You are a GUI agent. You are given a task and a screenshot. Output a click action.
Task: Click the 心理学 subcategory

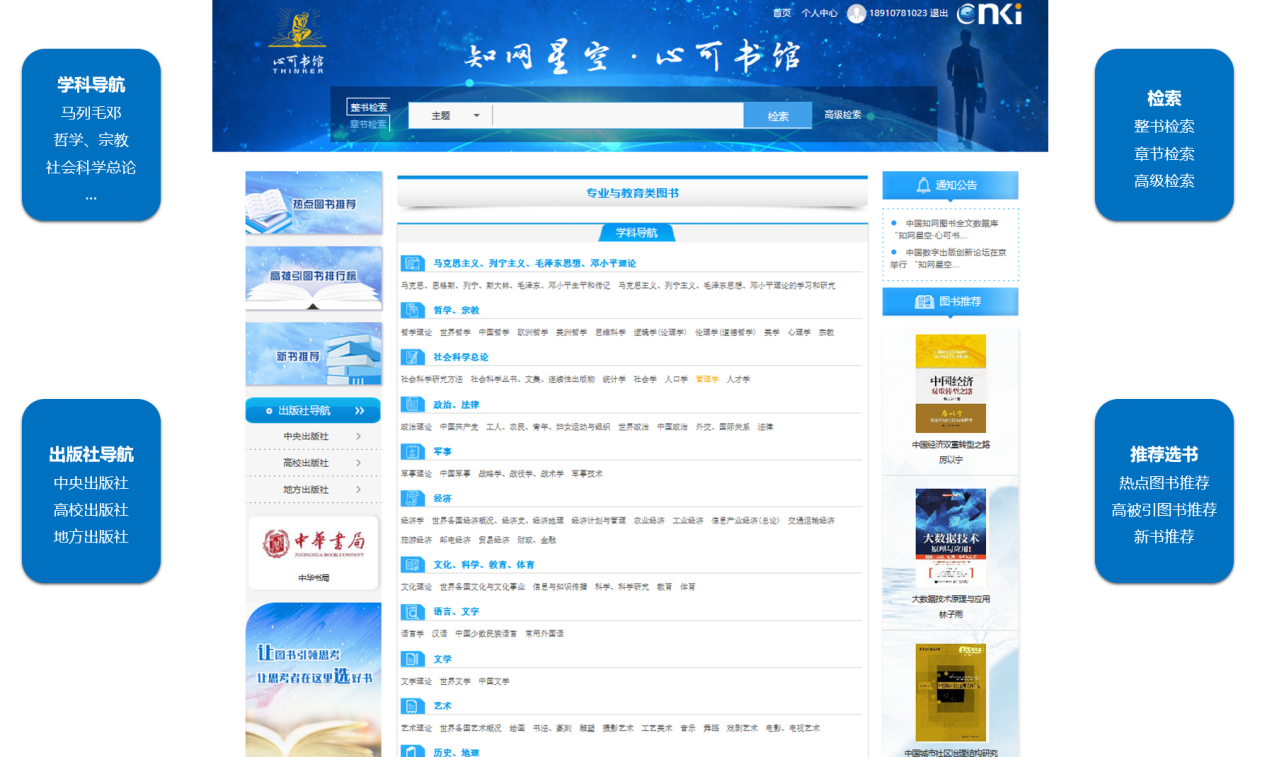[x=799, y=332]
